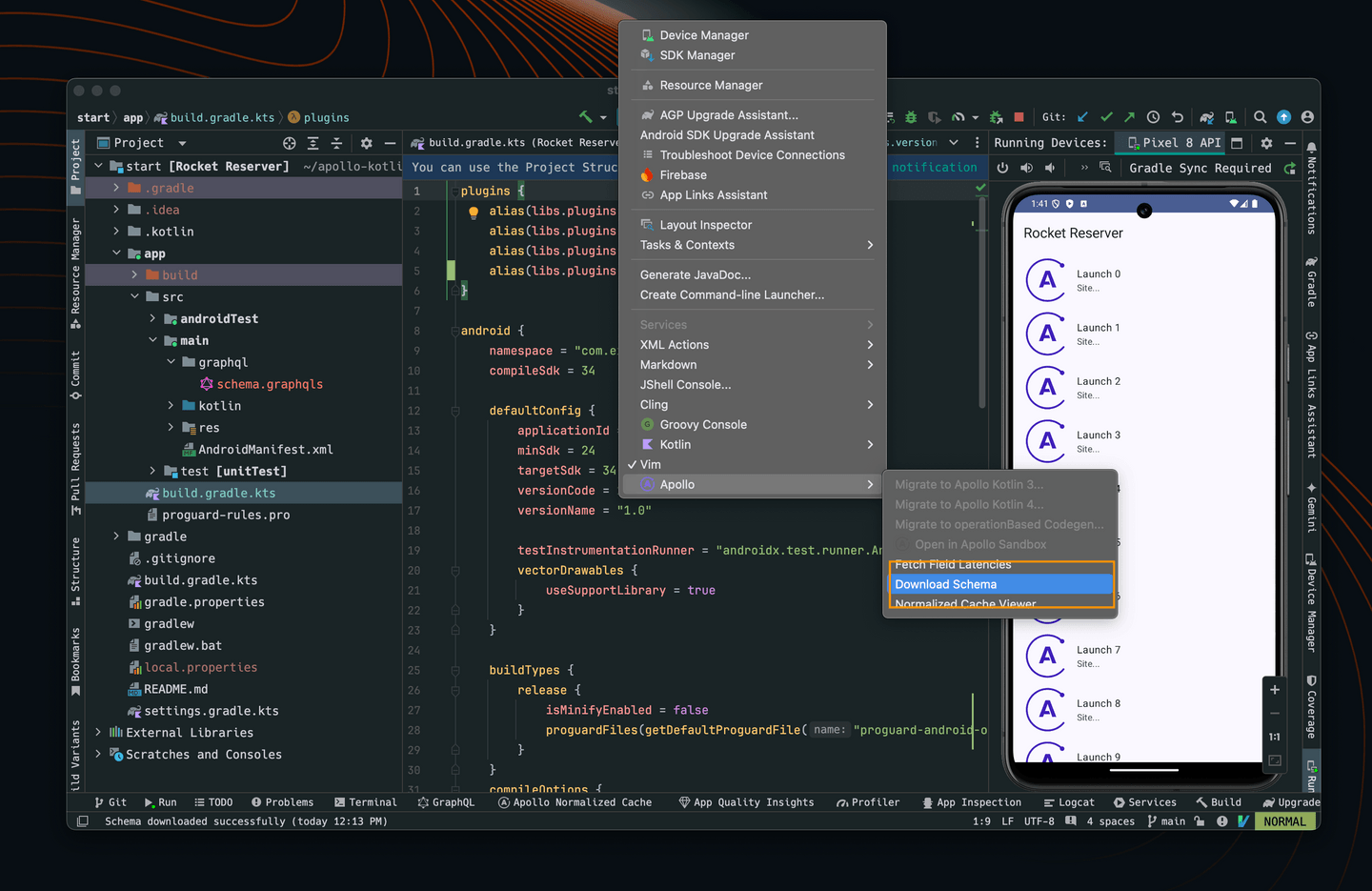The width and height of the screenshot is (1372, 891).
Task: Click the locate file crosshair icon
Action: 290,143
